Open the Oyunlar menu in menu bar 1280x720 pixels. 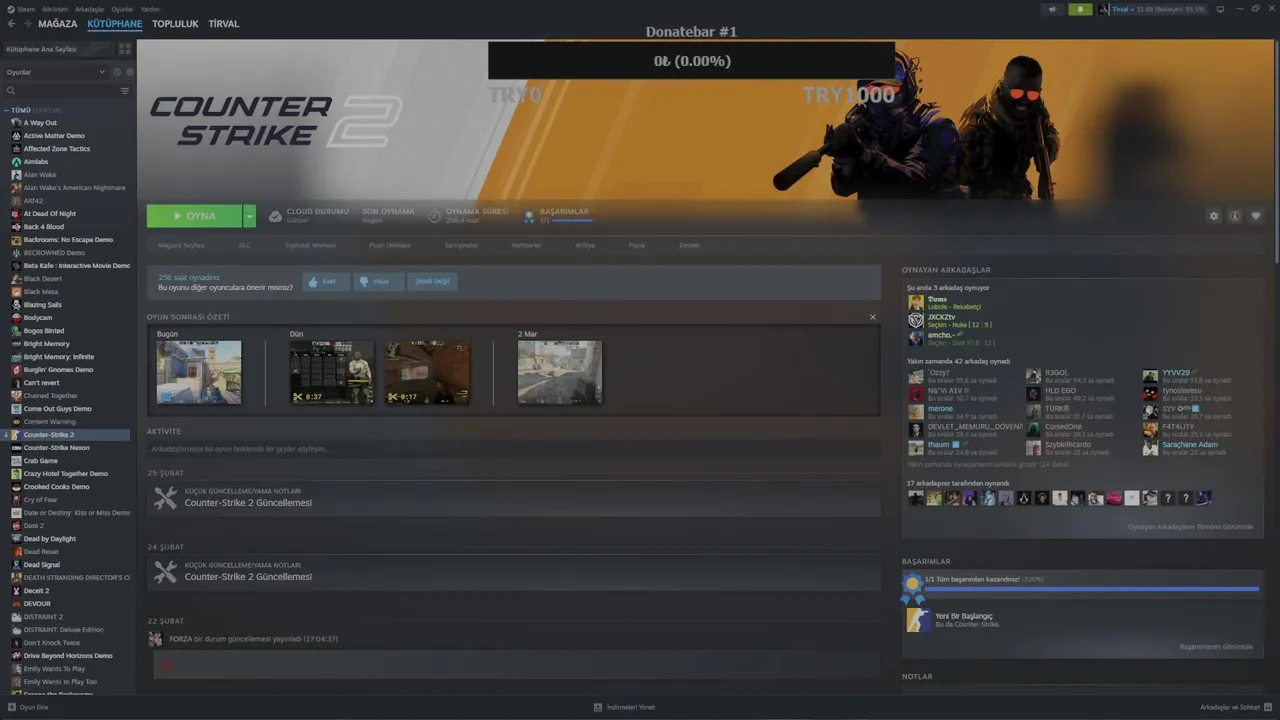122,9
